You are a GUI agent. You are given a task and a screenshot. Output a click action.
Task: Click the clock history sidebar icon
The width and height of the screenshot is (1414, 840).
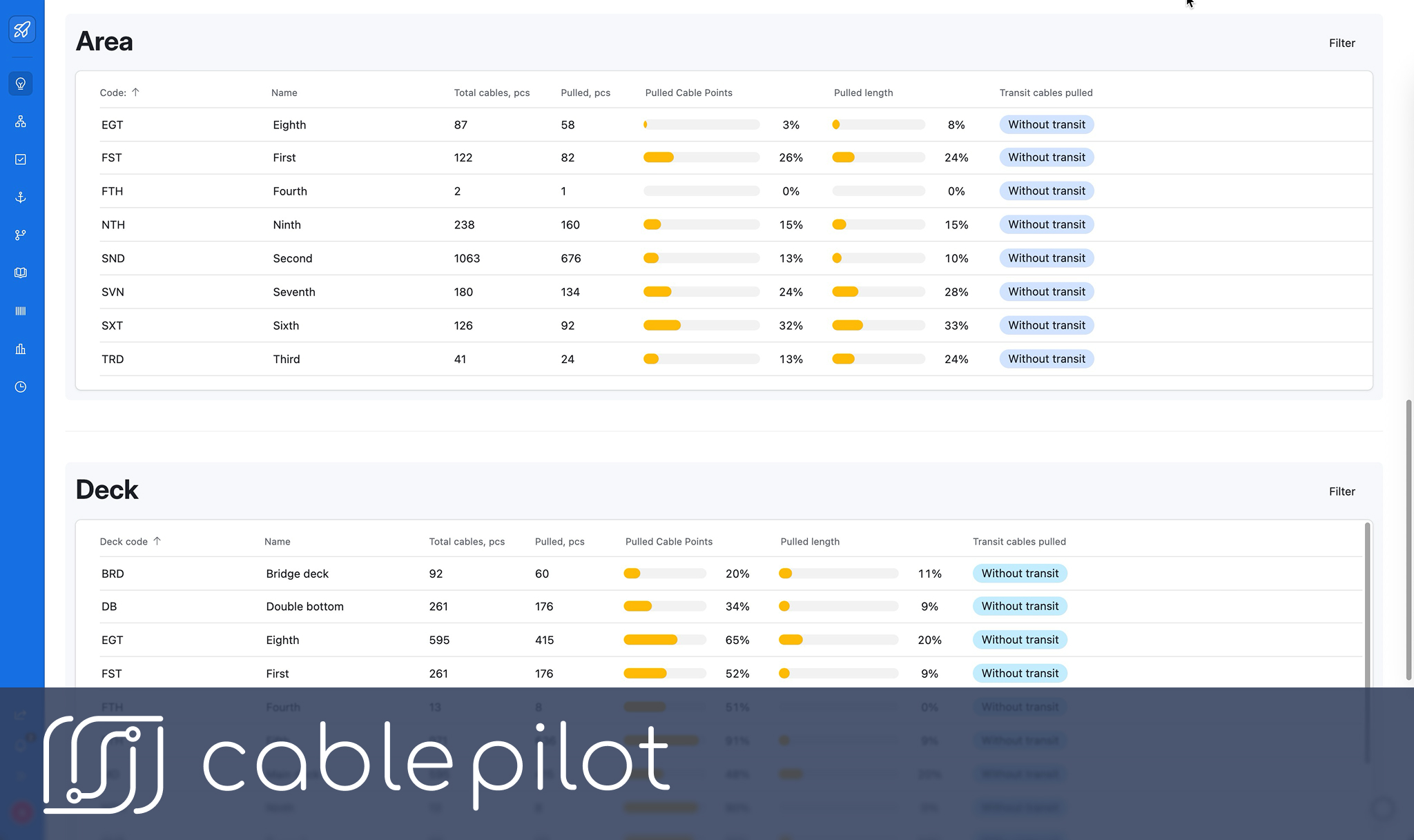(x=21, y=387)
